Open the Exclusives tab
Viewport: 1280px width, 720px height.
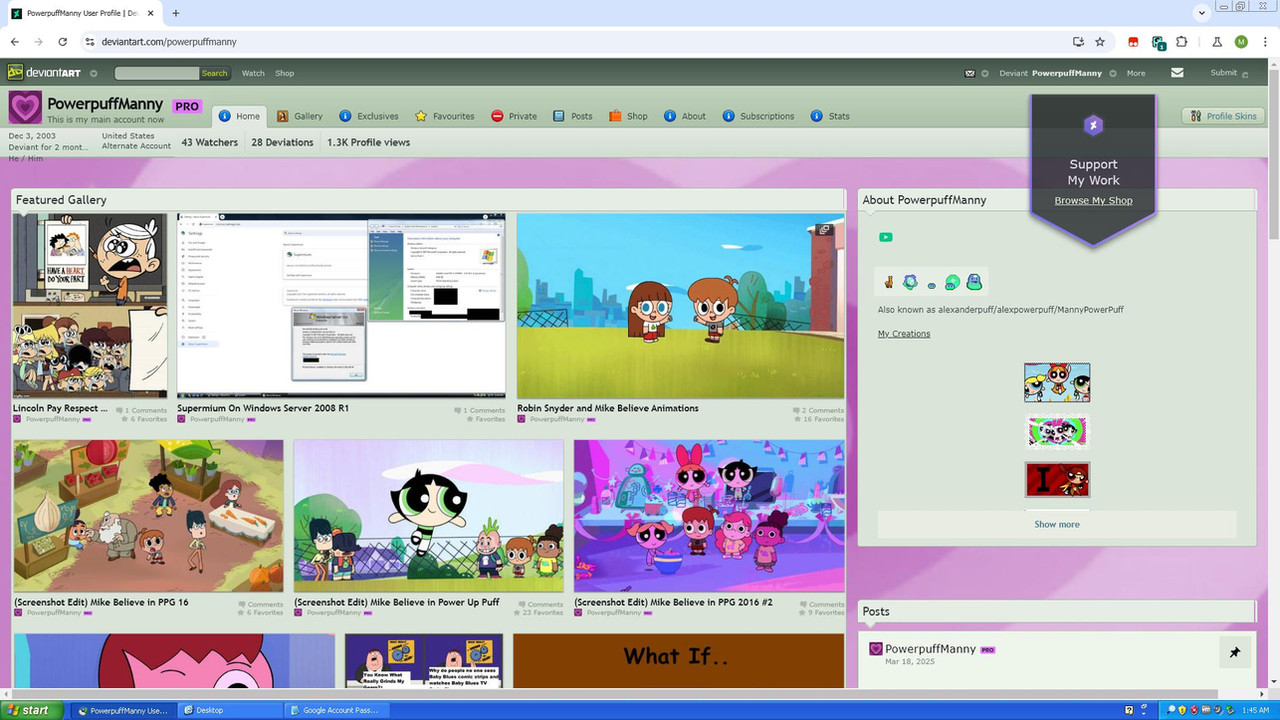click(368, 116)
